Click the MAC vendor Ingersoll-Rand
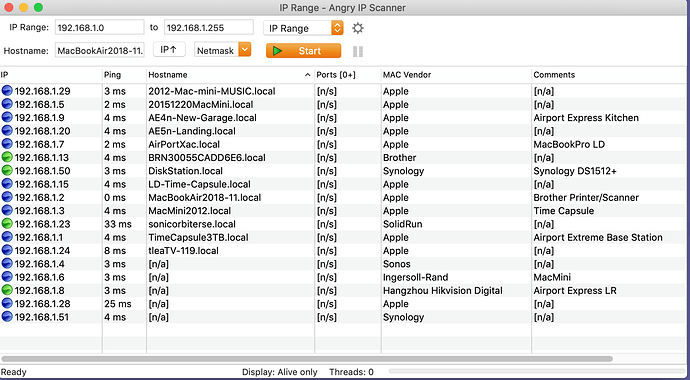The width and height of the screenshot is (690, 380). (x=415, y=277)
